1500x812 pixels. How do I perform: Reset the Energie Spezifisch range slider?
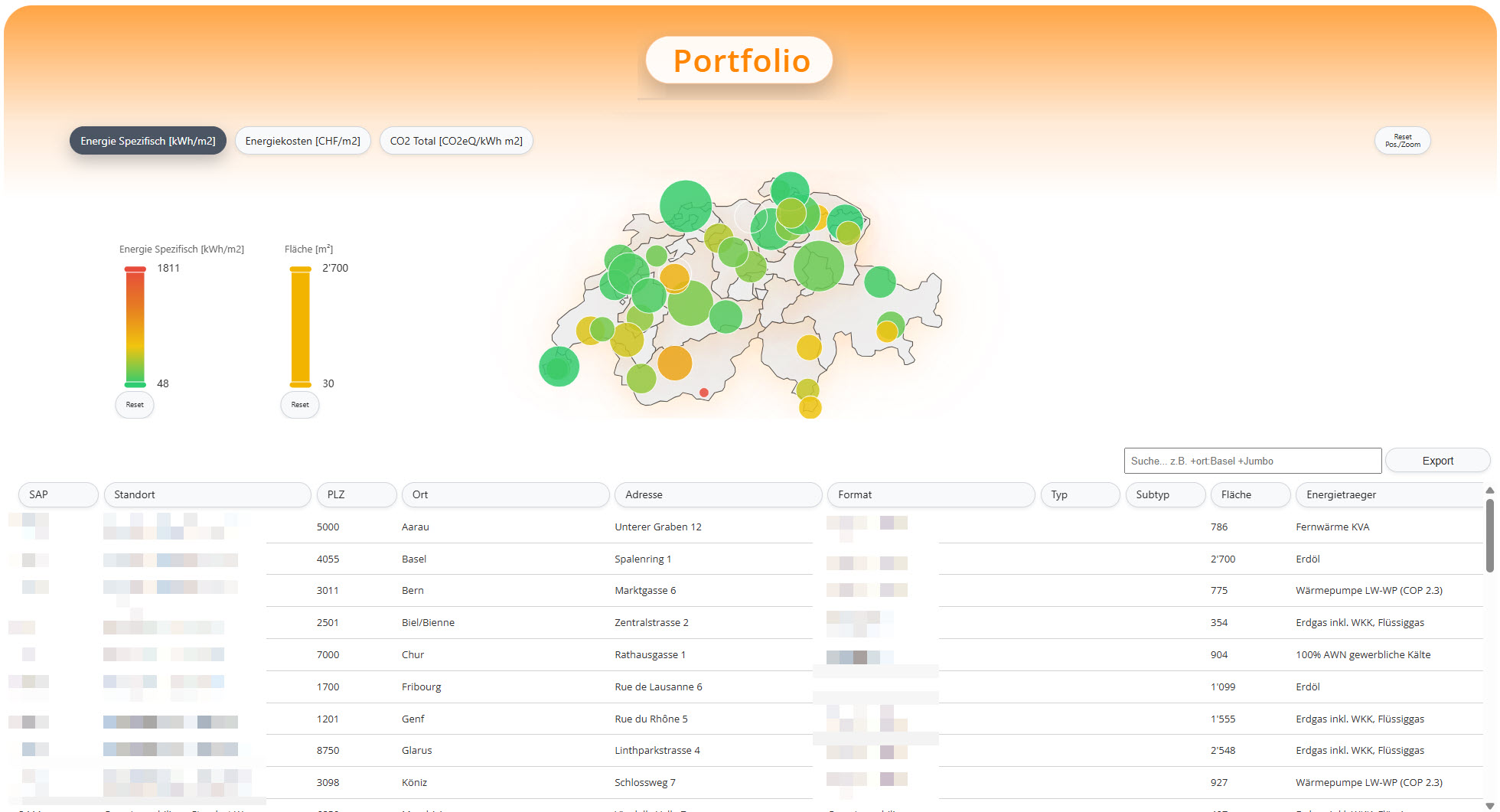point(135,405)
